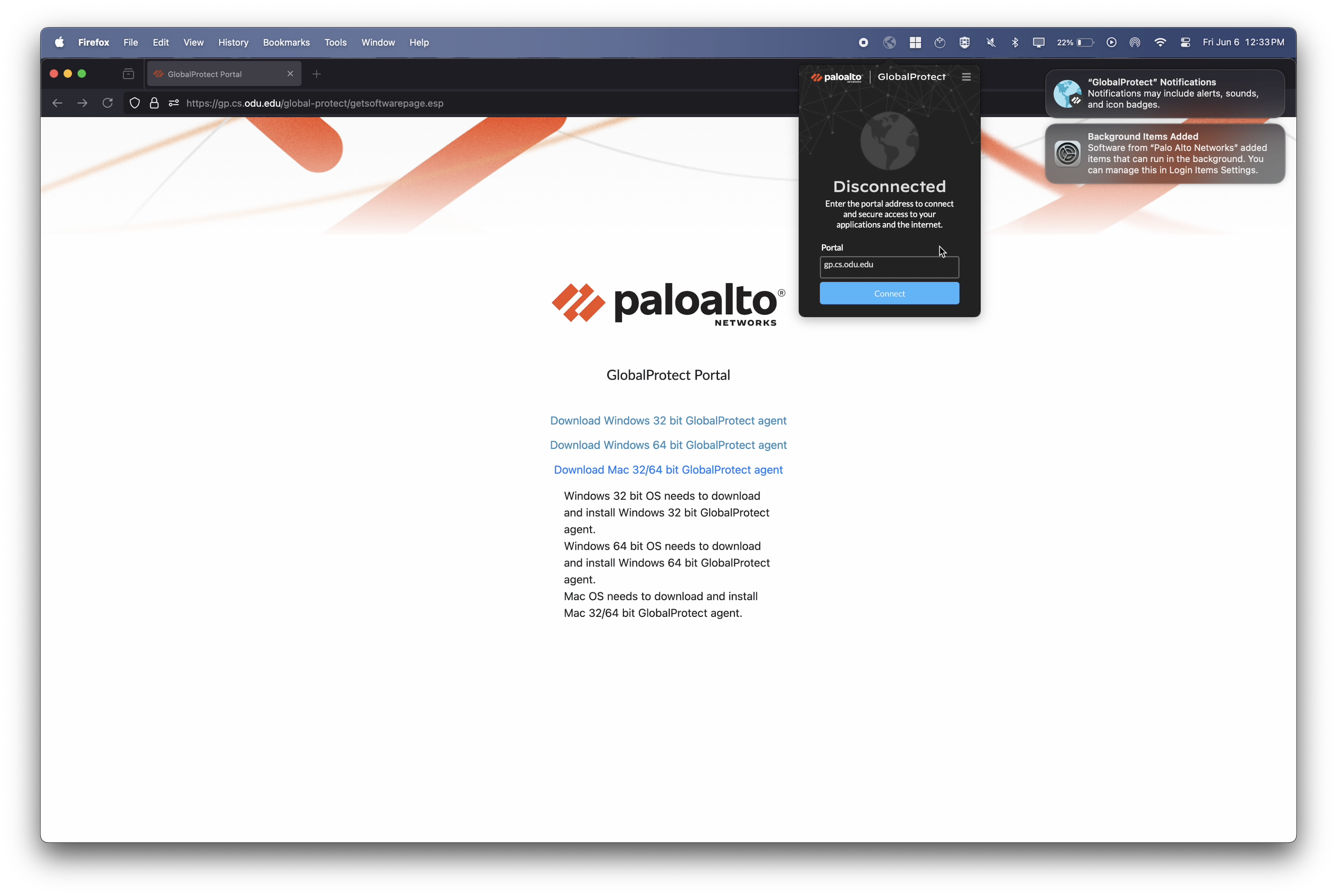The image size is (1337, 896).
Task: Click the tracking protection shield icon
Action: click(135, 103)
